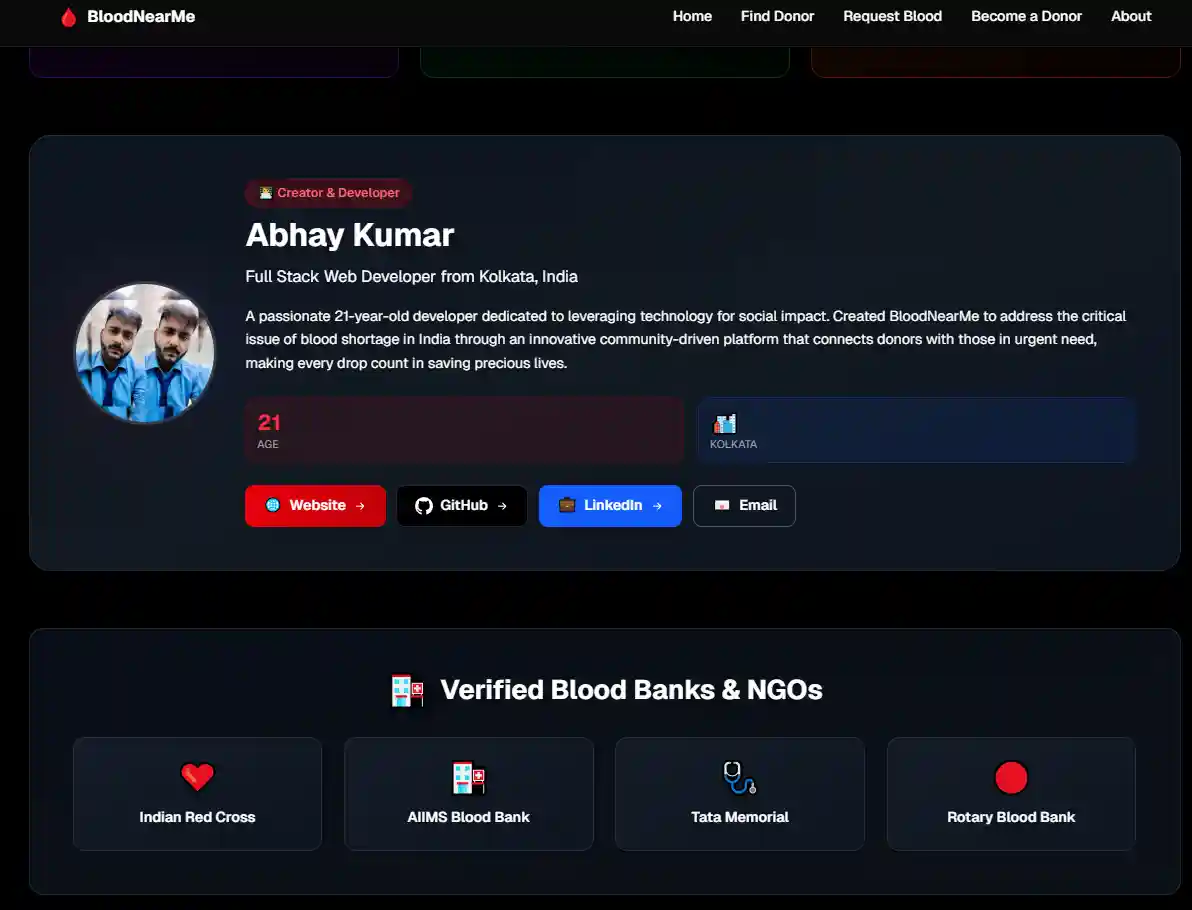The width and height of the screenshot is (1192, 910).
Task: Click the Website button
Action: (315, 505)
